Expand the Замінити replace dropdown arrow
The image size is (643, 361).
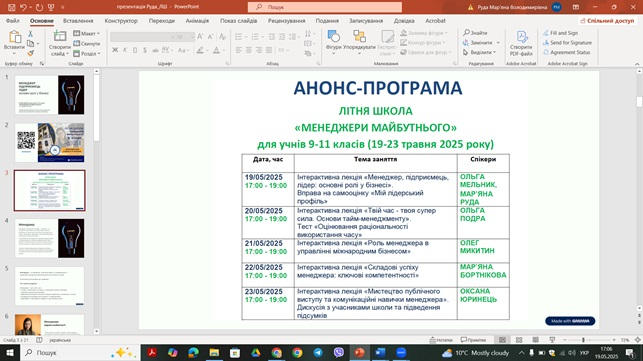coord(498,43)
